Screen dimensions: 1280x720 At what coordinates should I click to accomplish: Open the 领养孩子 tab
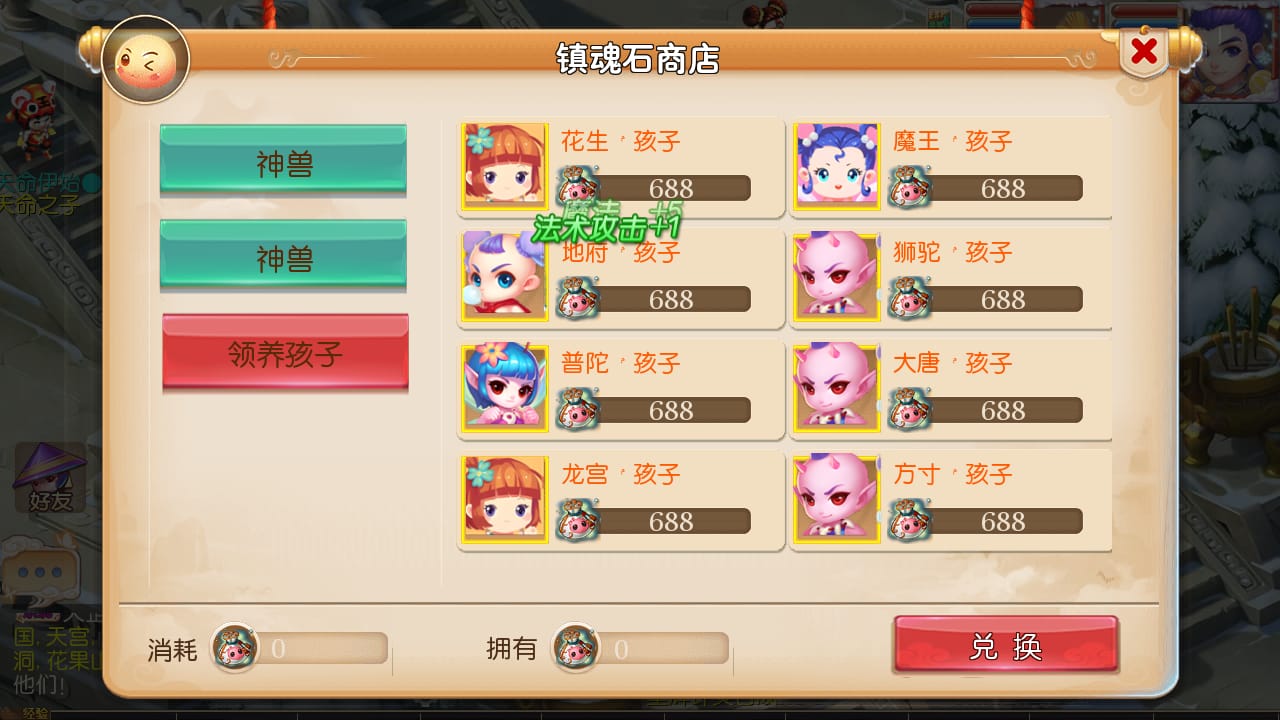coord(285,352)
